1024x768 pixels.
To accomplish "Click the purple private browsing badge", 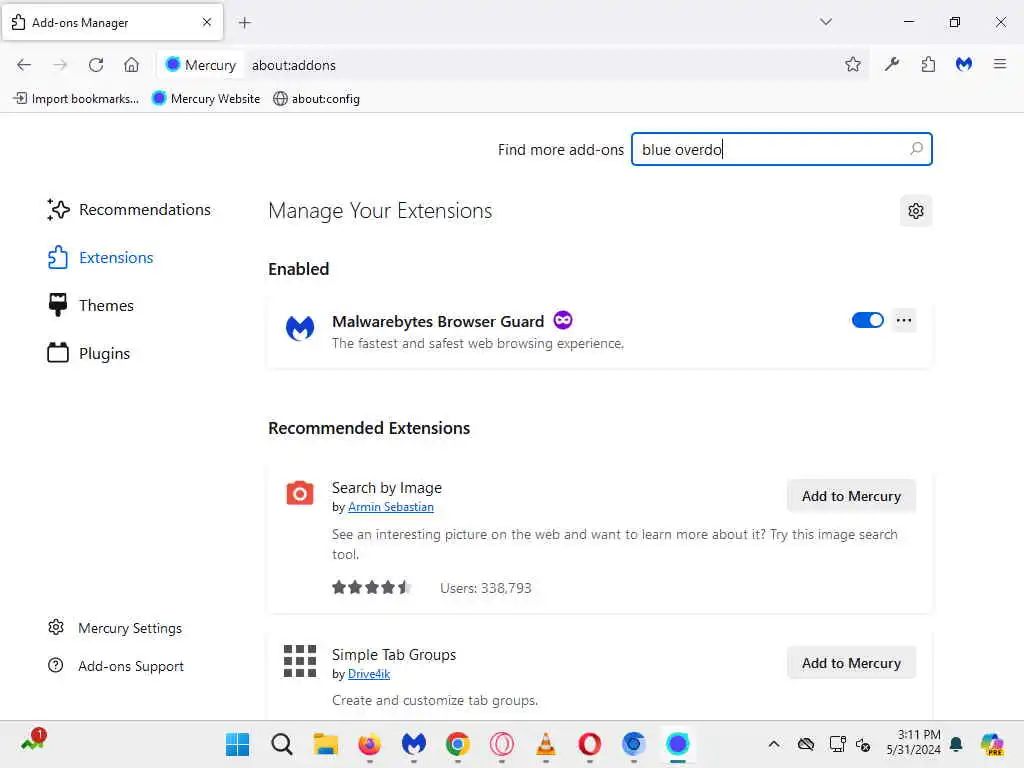I will point(563,320).
